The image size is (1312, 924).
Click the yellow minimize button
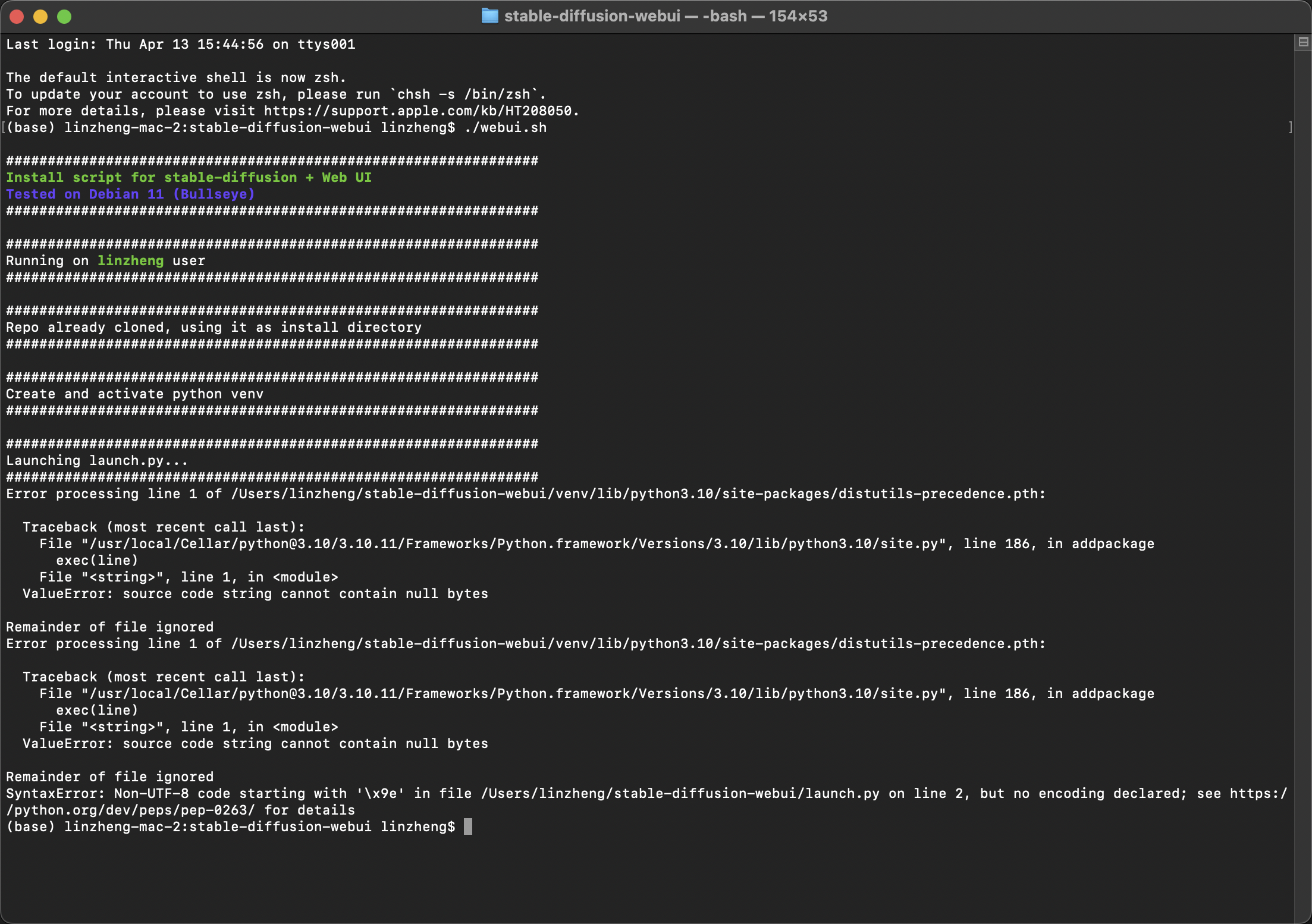click(x=40, y=17)
